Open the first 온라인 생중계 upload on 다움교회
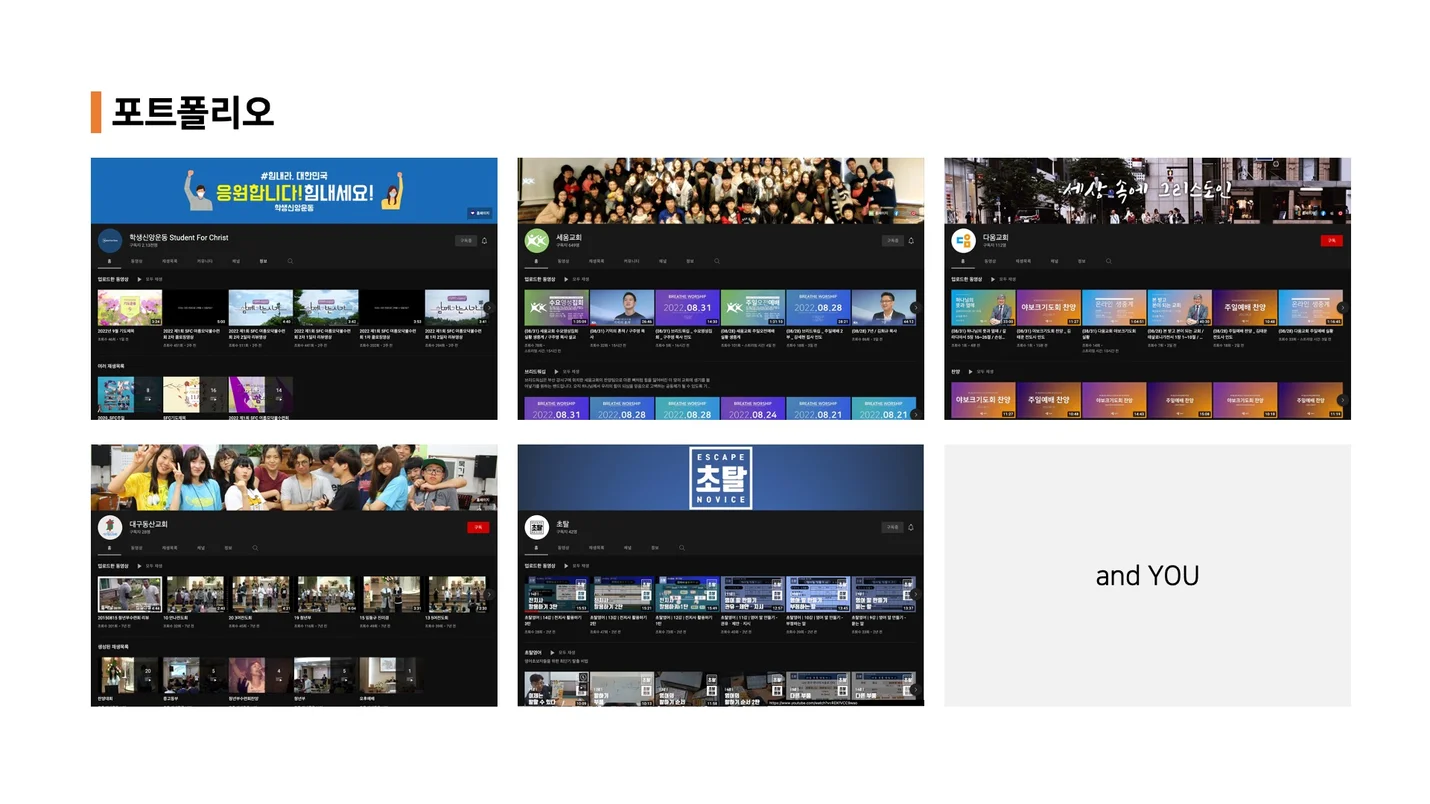The width and height of the screenshot is (1430, 804). click(1114, 308)
